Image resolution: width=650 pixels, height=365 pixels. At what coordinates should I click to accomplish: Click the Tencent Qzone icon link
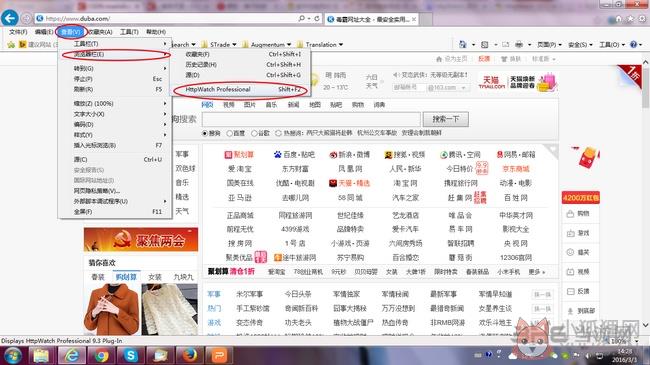[444, 155]
